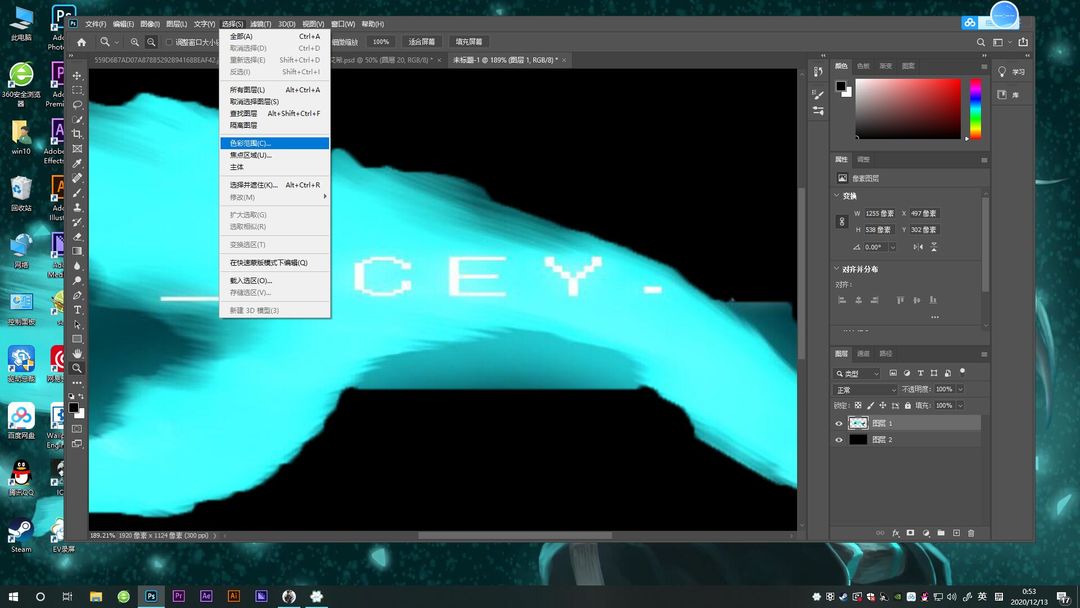
Task: Collapse the 对齐并分布 section
Action: [x=837, y=269]
